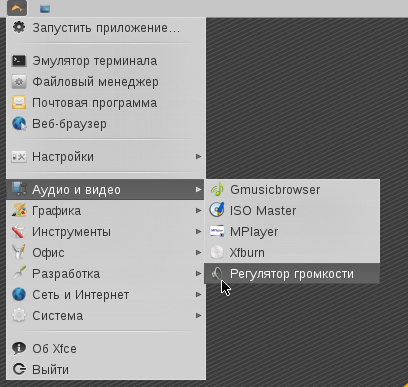Open the Сеть и Интернет category
Screen dimensions: 408x387
click(x=105, y=294)
